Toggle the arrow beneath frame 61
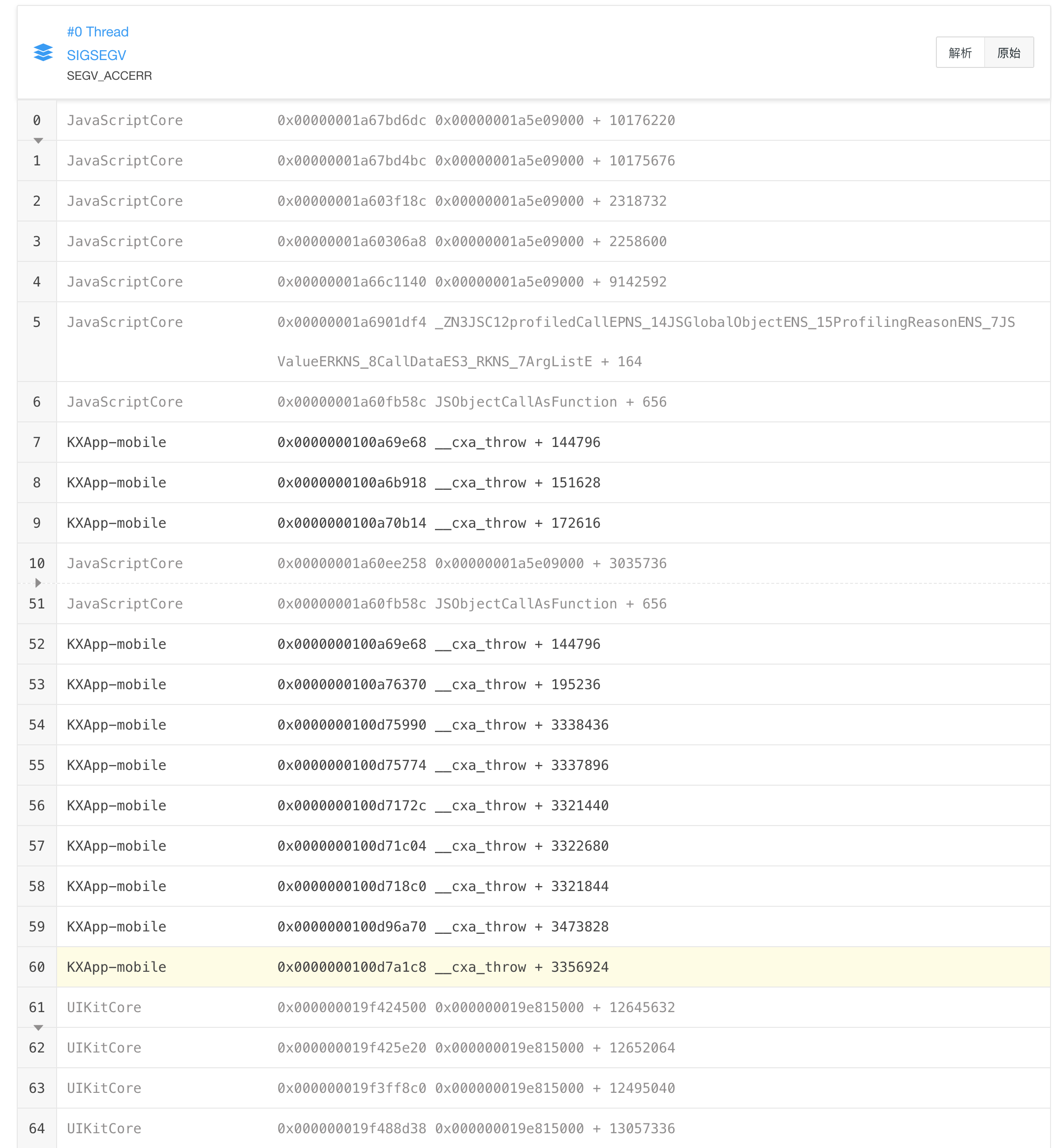 click(x=38, y=1027)
